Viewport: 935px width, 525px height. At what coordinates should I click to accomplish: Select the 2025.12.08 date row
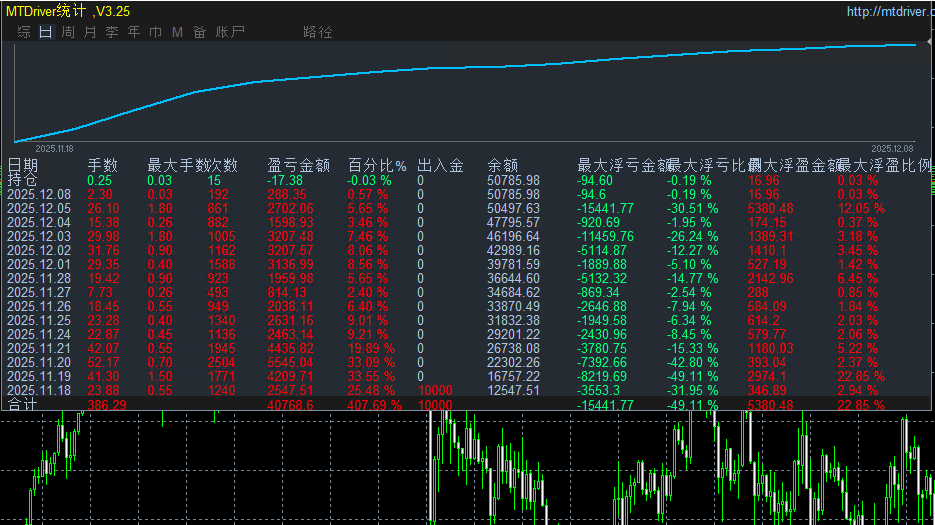pos(39,194)
